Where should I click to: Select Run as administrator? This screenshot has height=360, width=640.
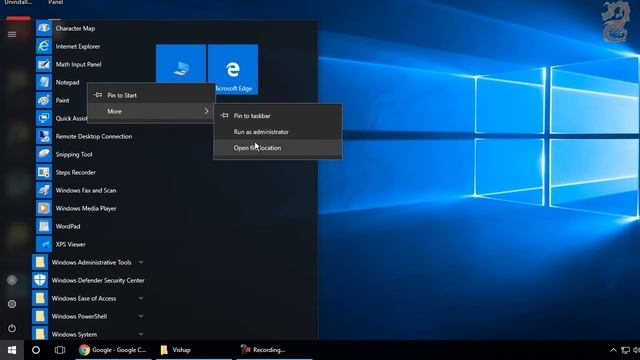[x=278, y=132]
